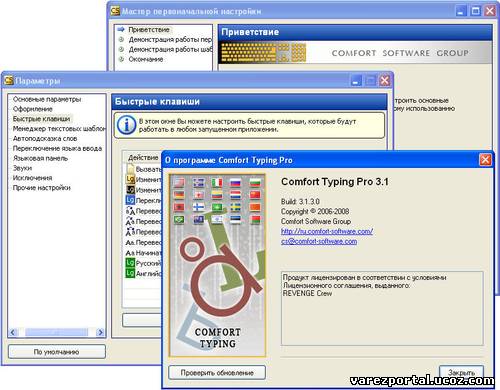
Task: Open Основные параметры in the settings list
Action: point(47,99)
